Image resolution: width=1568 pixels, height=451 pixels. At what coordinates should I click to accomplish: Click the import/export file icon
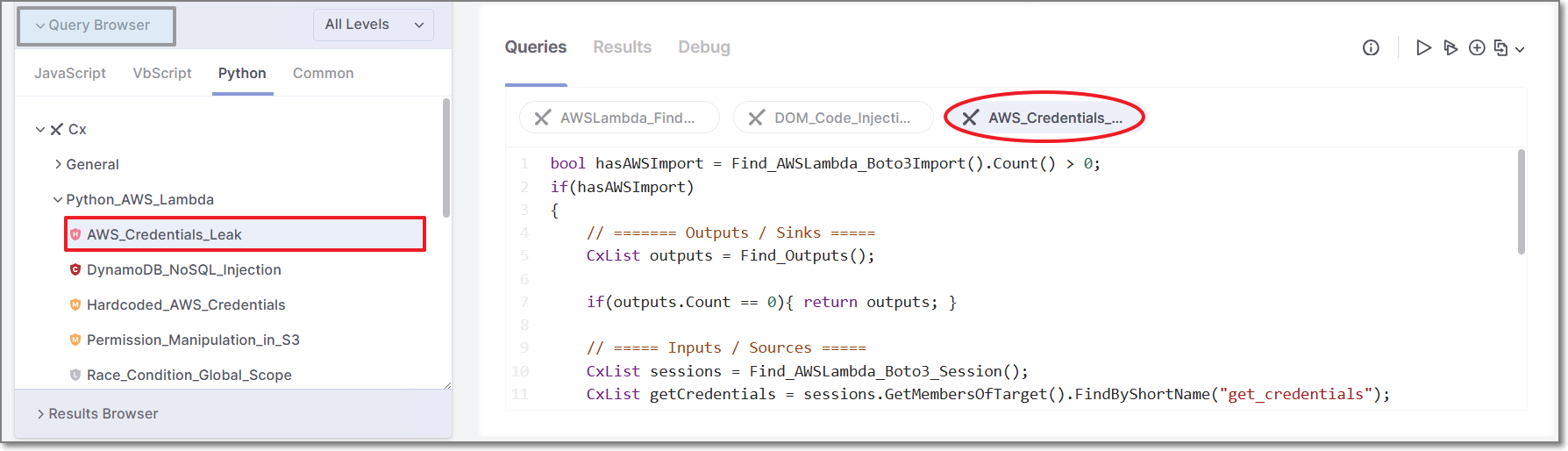pos(1501,48)
